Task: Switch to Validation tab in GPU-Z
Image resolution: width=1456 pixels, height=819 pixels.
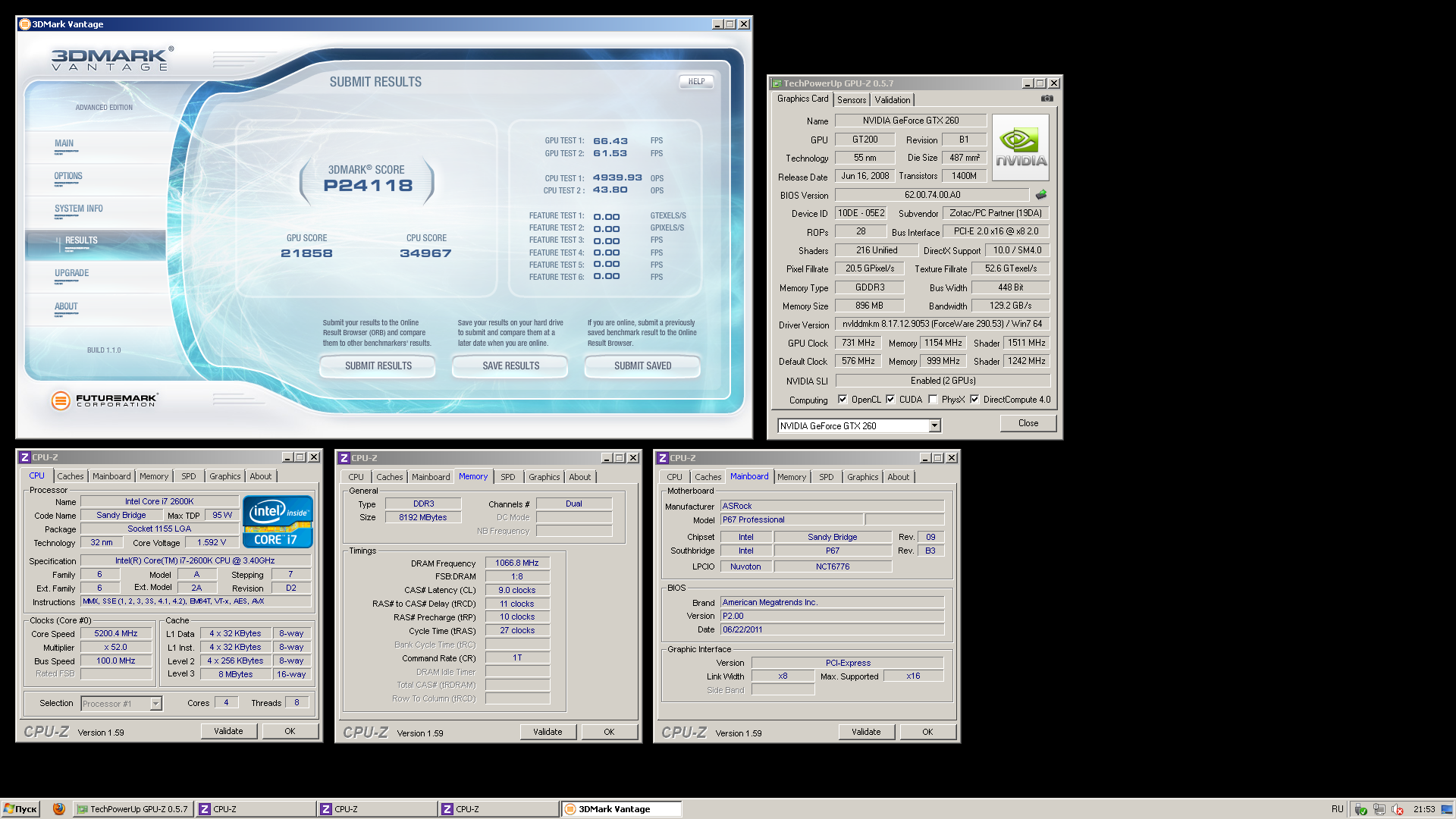Action: pyautogui.click(x=892, y=100)
